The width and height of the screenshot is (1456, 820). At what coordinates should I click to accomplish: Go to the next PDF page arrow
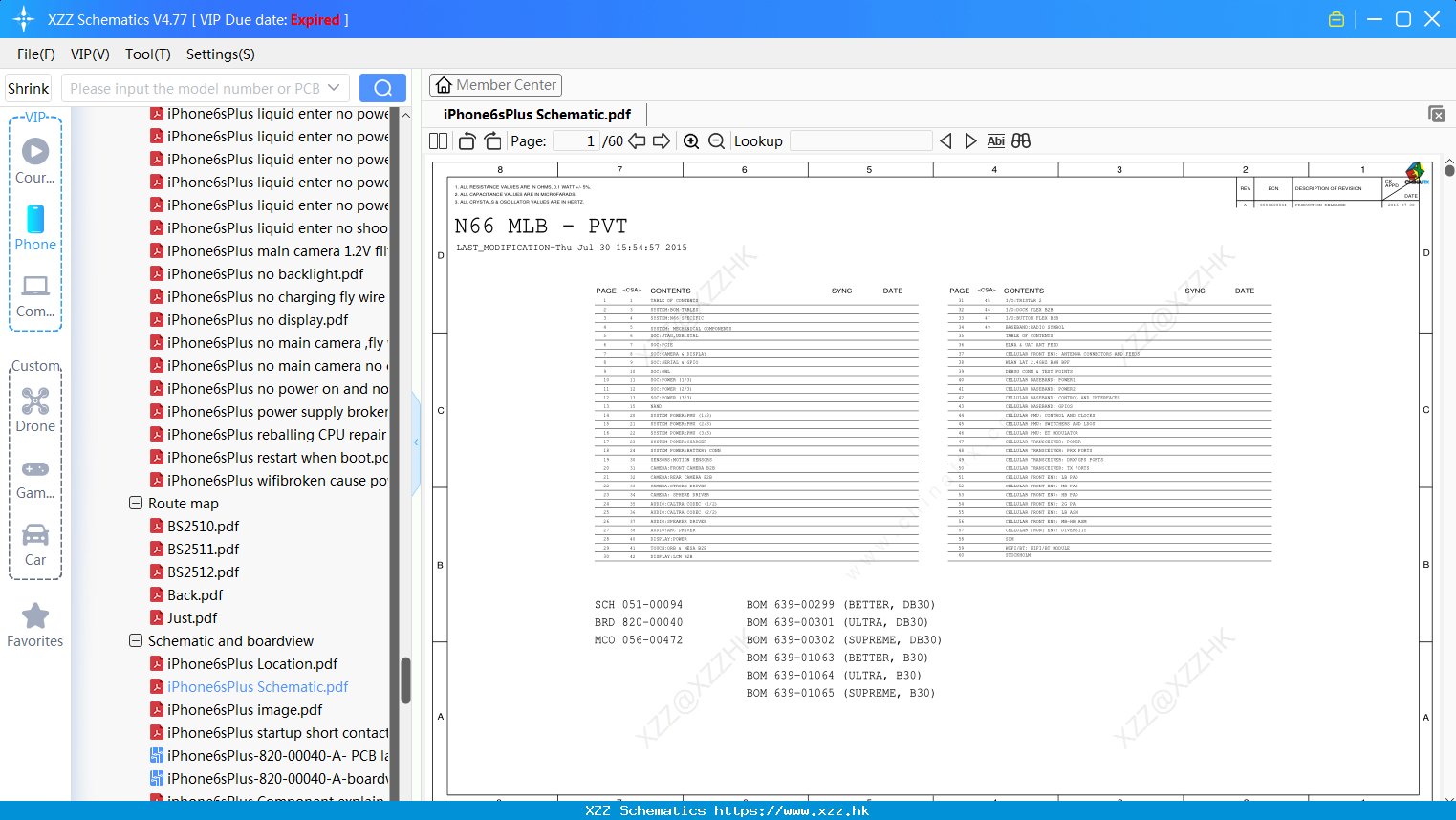click(662, 141)
